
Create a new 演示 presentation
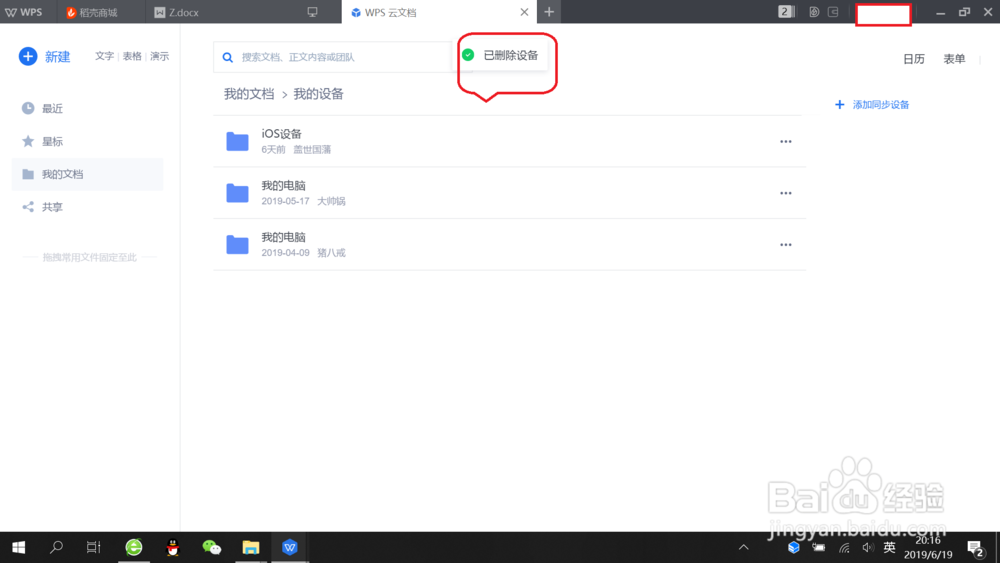(x=159, y=56)
